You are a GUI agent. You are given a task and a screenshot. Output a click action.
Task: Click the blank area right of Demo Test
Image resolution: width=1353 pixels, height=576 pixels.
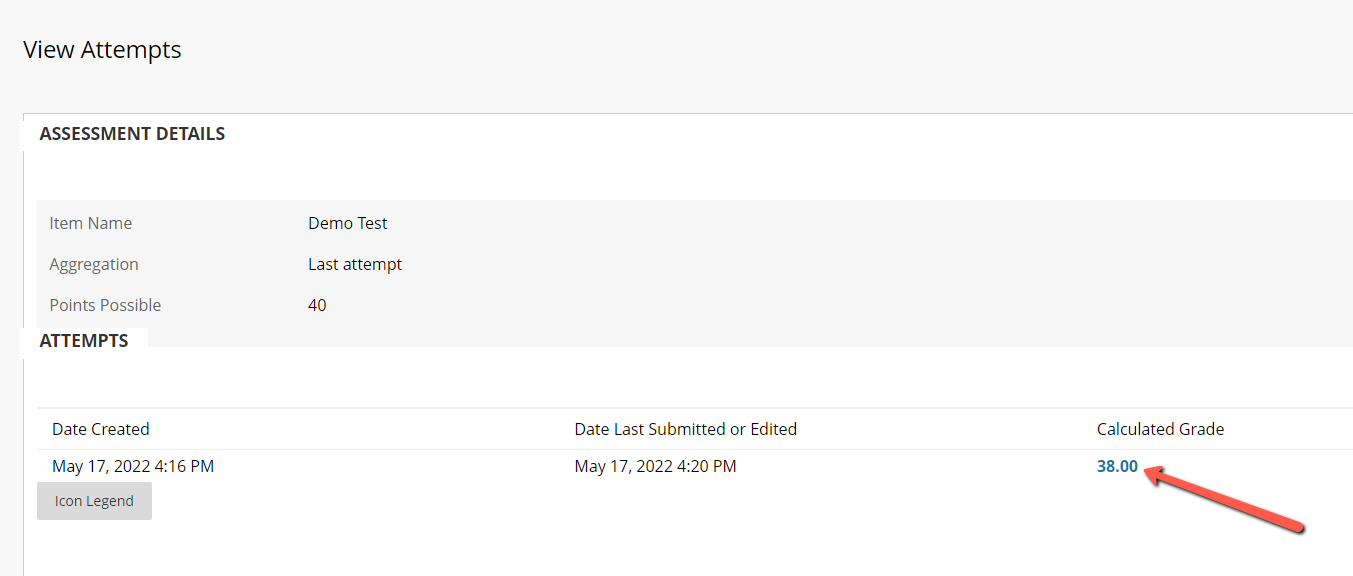pyautogui.click(x=870, y=223)
